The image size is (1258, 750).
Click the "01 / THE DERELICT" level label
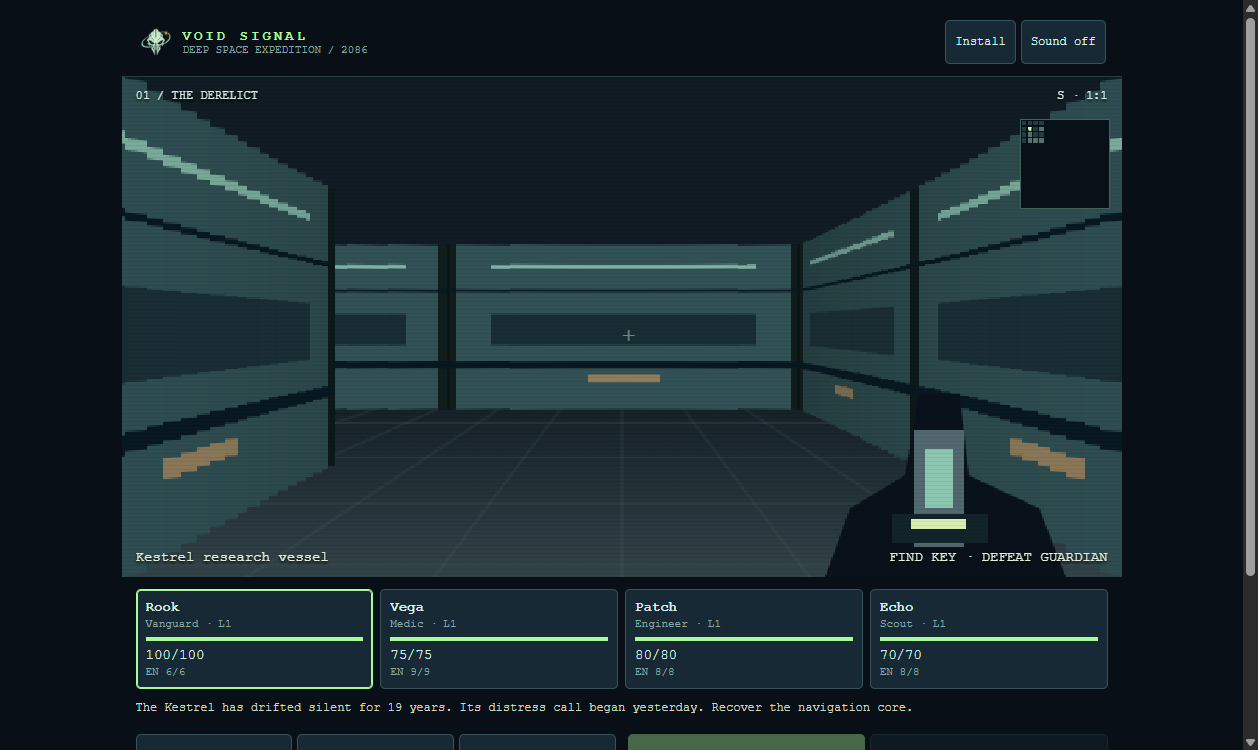197,95
